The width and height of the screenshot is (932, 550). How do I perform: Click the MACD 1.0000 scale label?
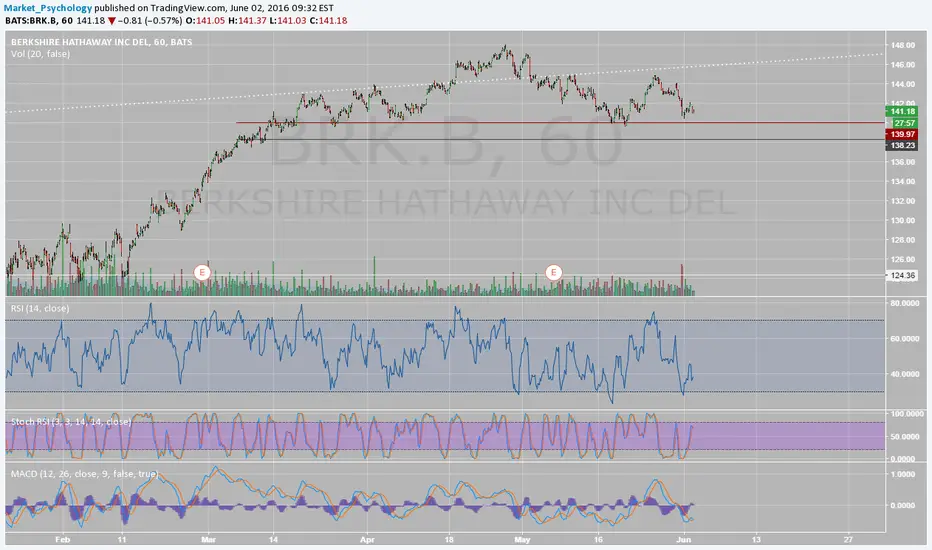pyautogui.click(x=903, y=474)
